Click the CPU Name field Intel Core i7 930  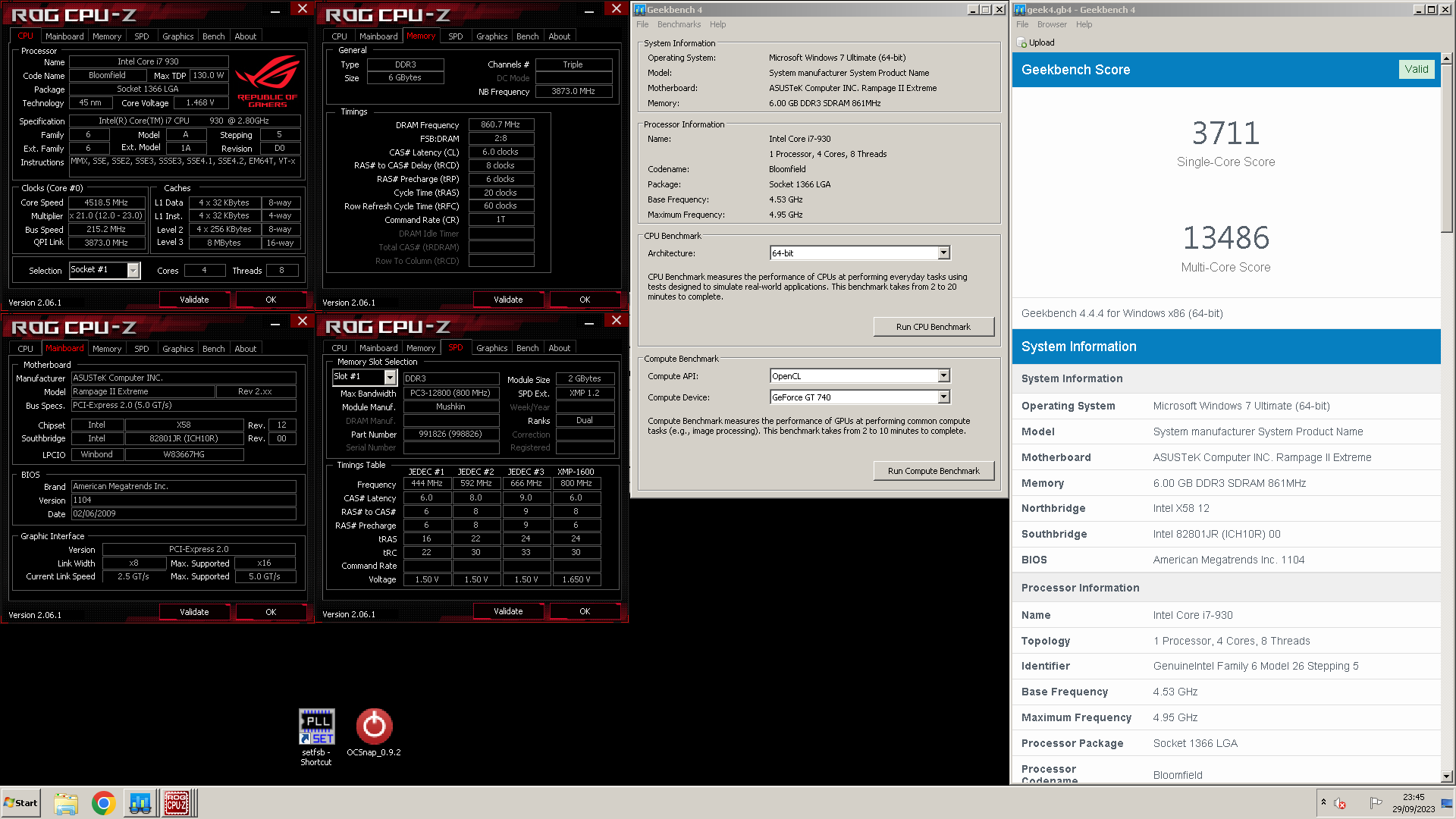149,61
